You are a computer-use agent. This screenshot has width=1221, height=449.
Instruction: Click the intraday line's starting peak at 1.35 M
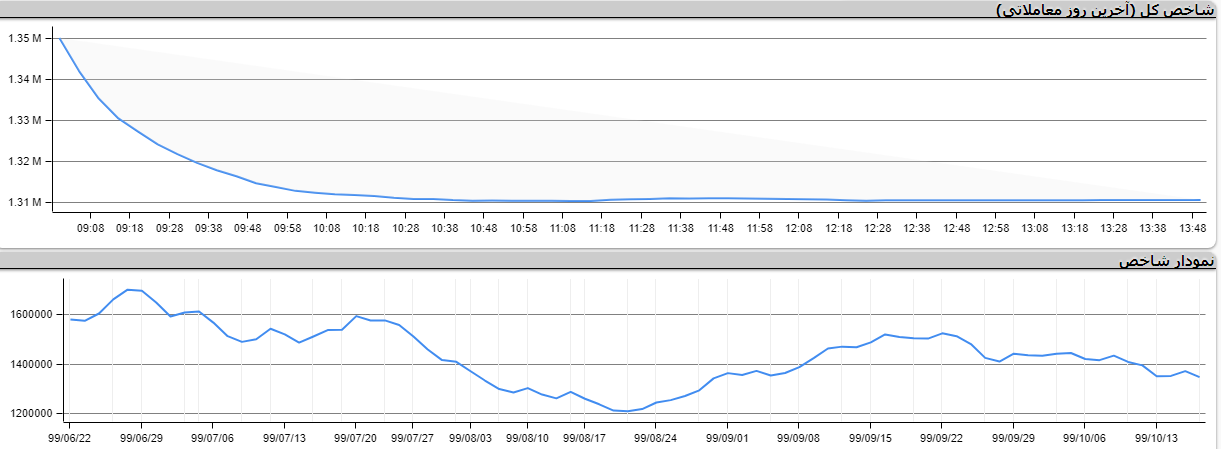point(60,39)
